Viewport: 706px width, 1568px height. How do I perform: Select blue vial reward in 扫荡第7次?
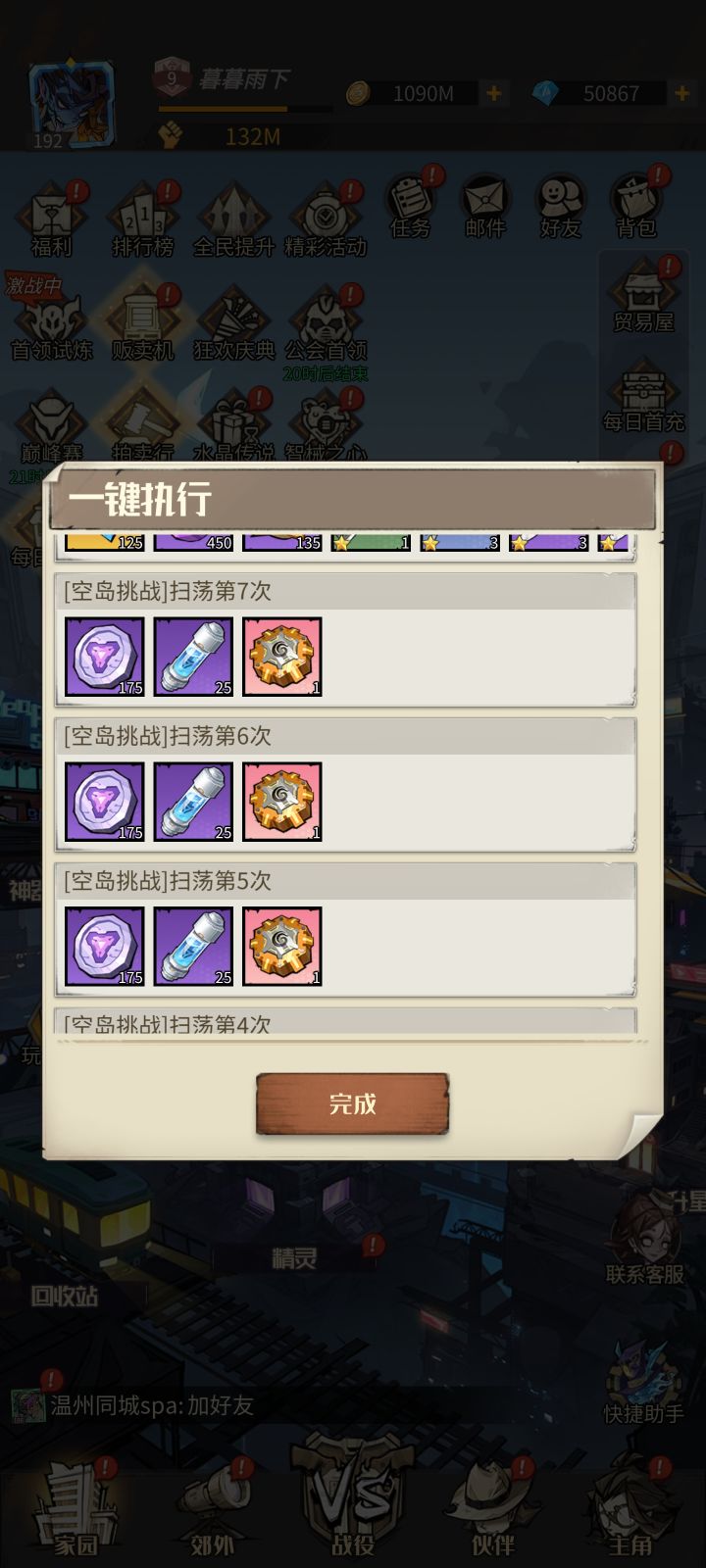[x=193, y=657]
